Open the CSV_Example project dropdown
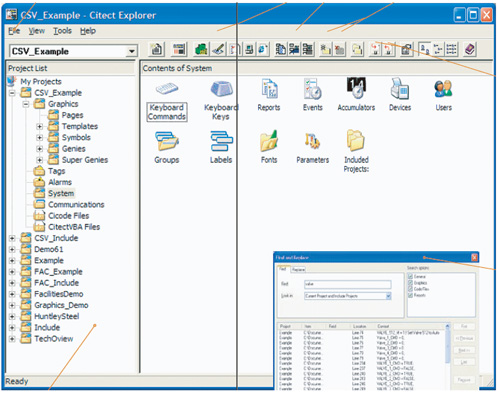 (132, 51)
